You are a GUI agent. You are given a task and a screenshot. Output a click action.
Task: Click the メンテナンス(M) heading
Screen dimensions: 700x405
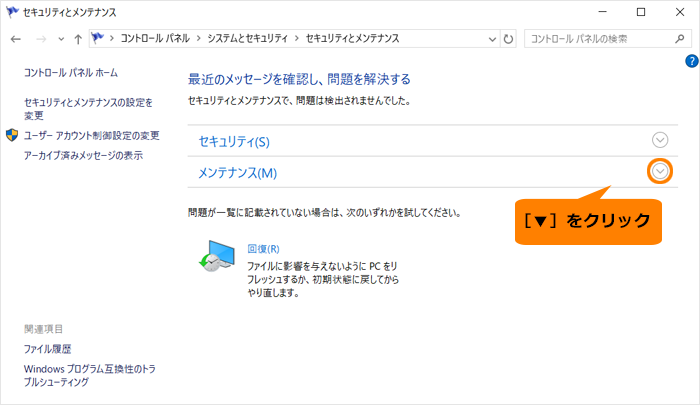pyautogui.click(x=238, y=173)
